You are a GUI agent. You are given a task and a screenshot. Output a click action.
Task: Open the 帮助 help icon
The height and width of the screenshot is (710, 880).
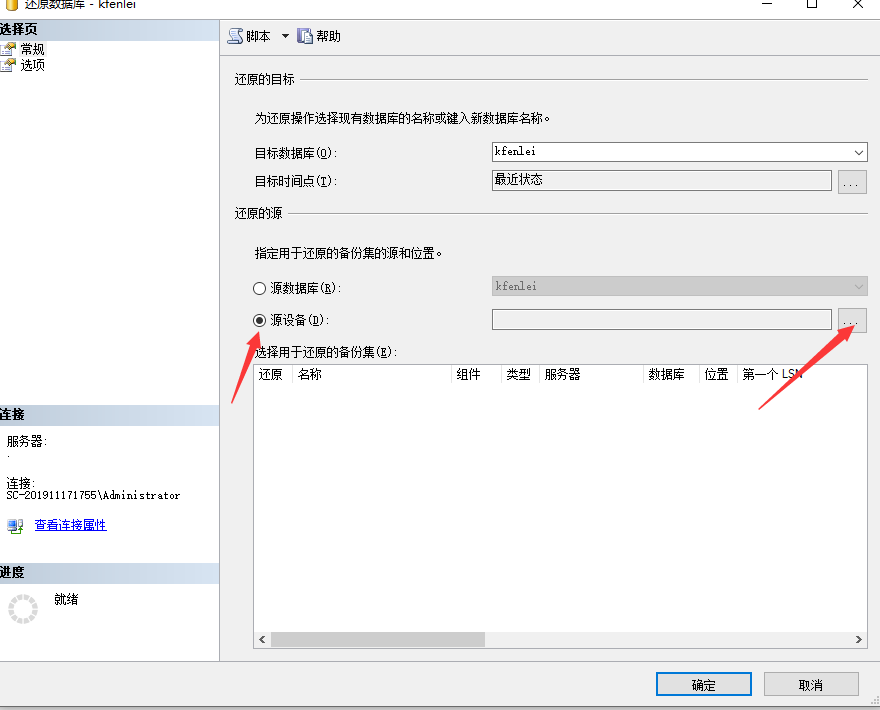click(x=305, y=36)
